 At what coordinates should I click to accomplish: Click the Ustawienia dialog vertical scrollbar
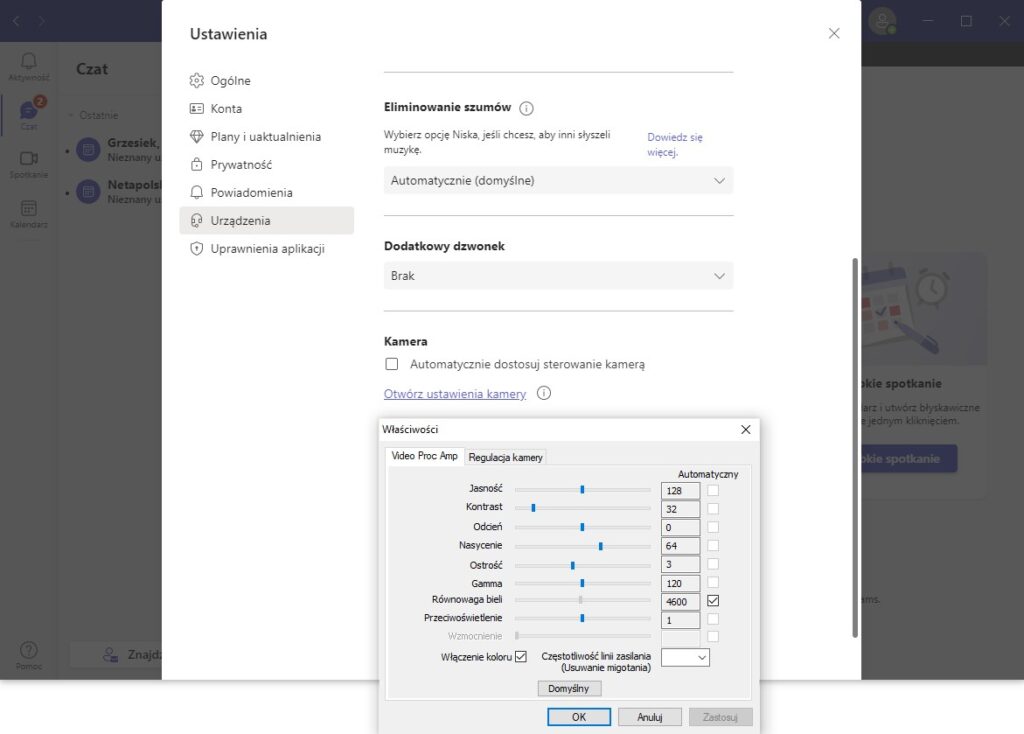pyautogui.click(x=855, y=447)
